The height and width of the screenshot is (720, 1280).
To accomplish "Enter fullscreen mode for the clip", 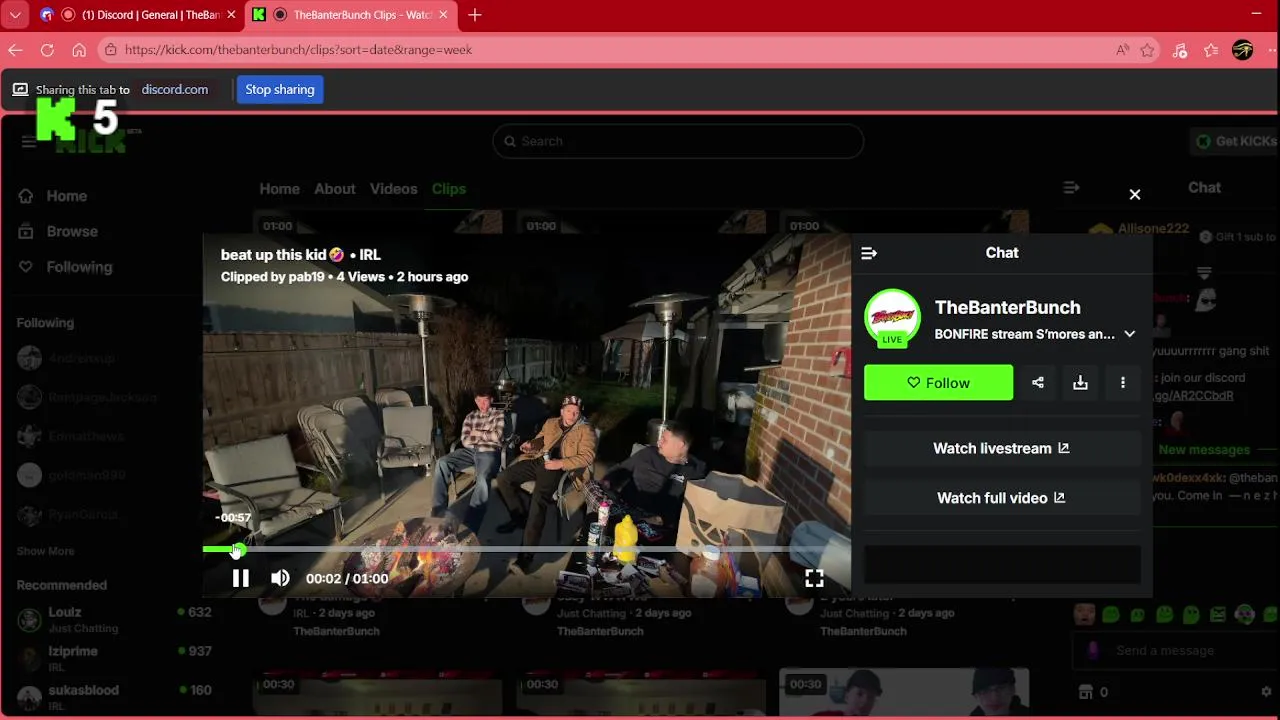I will click(814, 578).
